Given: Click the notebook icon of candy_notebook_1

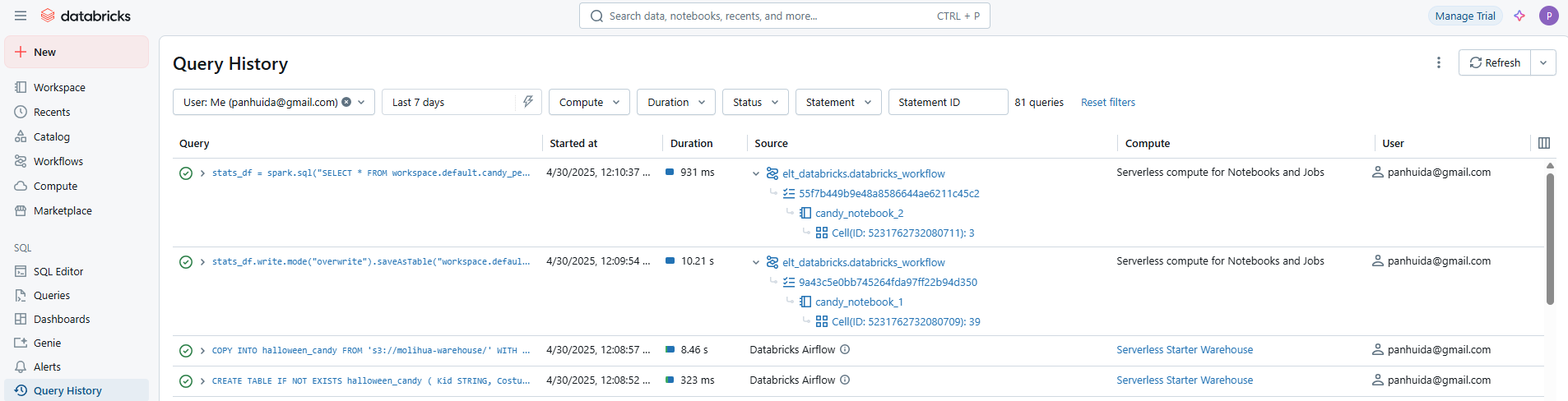Looking at the screenshot, I should coord(805,302).
